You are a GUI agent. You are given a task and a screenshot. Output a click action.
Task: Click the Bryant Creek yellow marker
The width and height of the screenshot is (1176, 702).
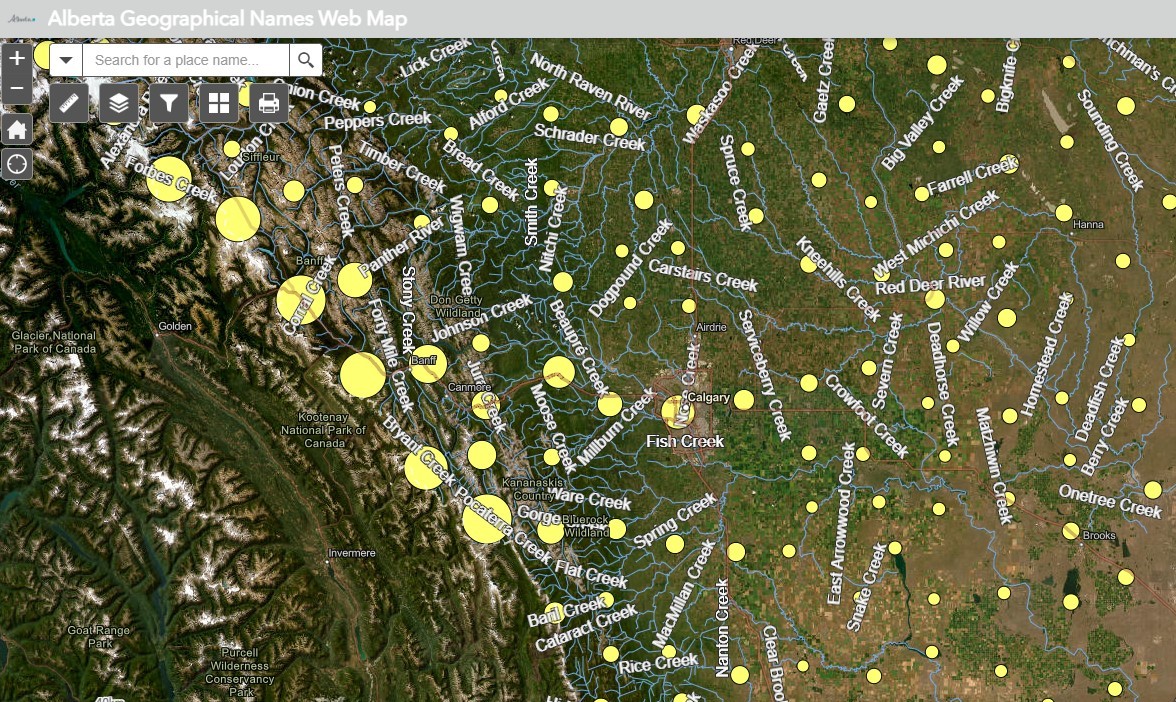point(426,468)
